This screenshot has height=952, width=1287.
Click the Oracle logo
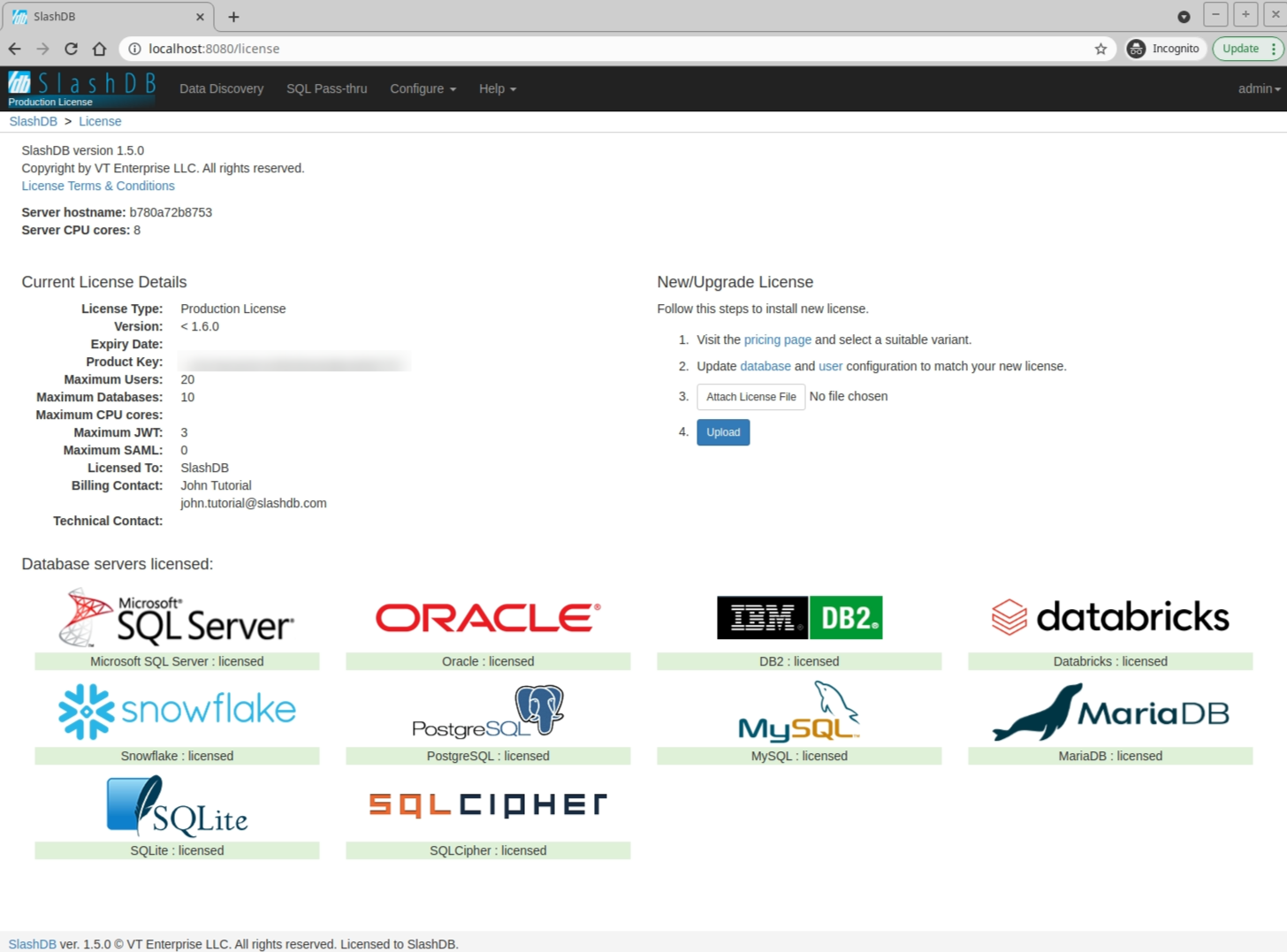point(488,618)
